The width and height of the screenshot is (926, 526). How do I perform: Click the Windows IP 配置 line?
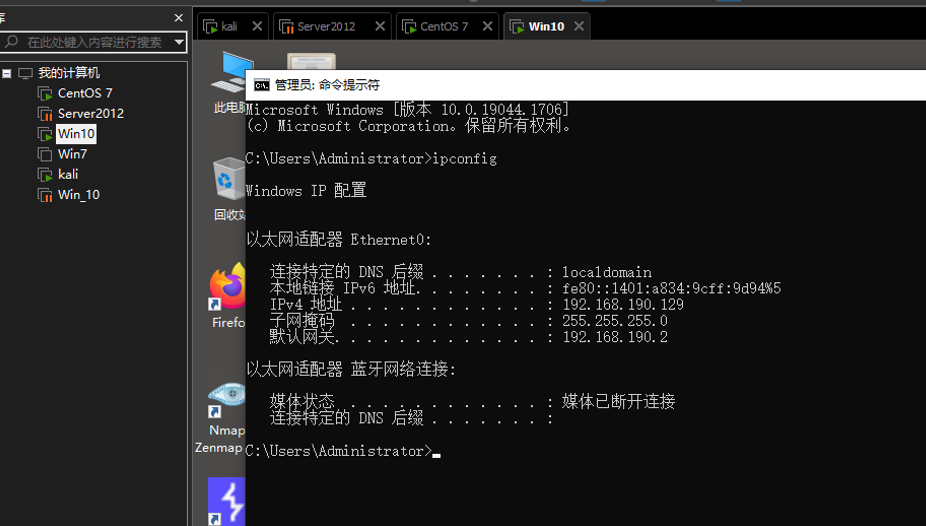[x=306, y=191]
